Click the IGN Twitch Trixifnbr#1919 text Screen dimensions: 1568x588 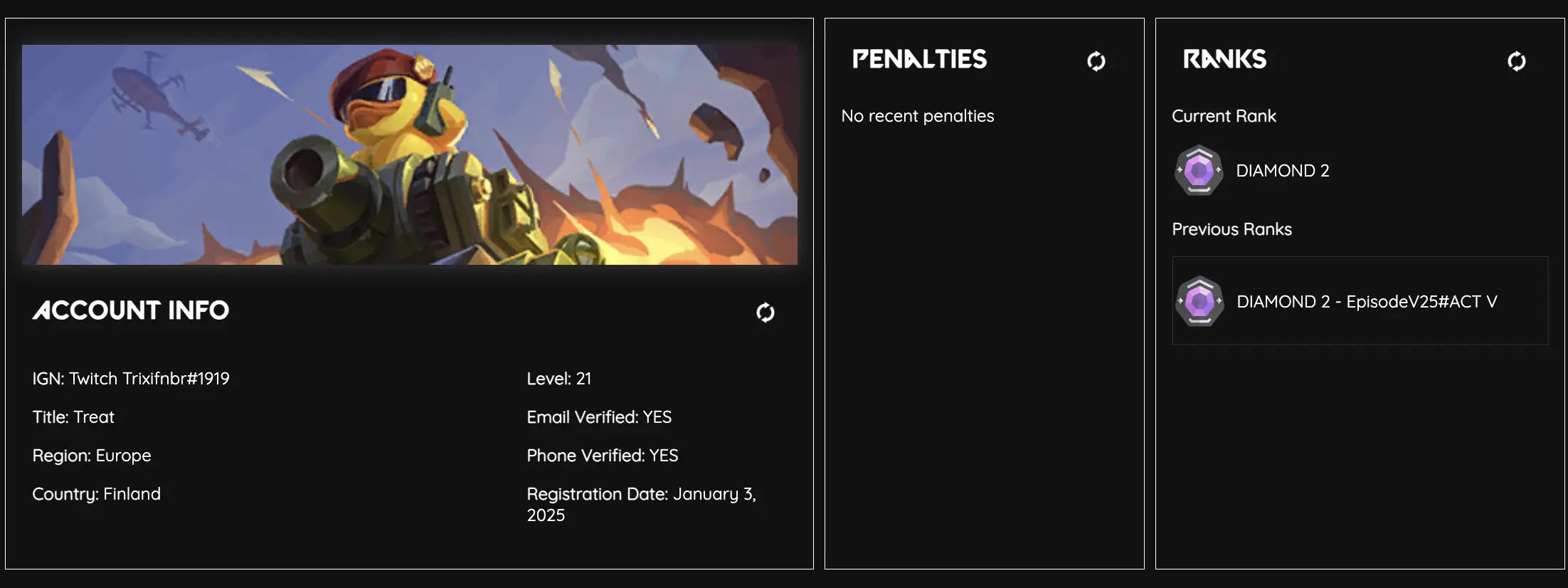[131, 379]
